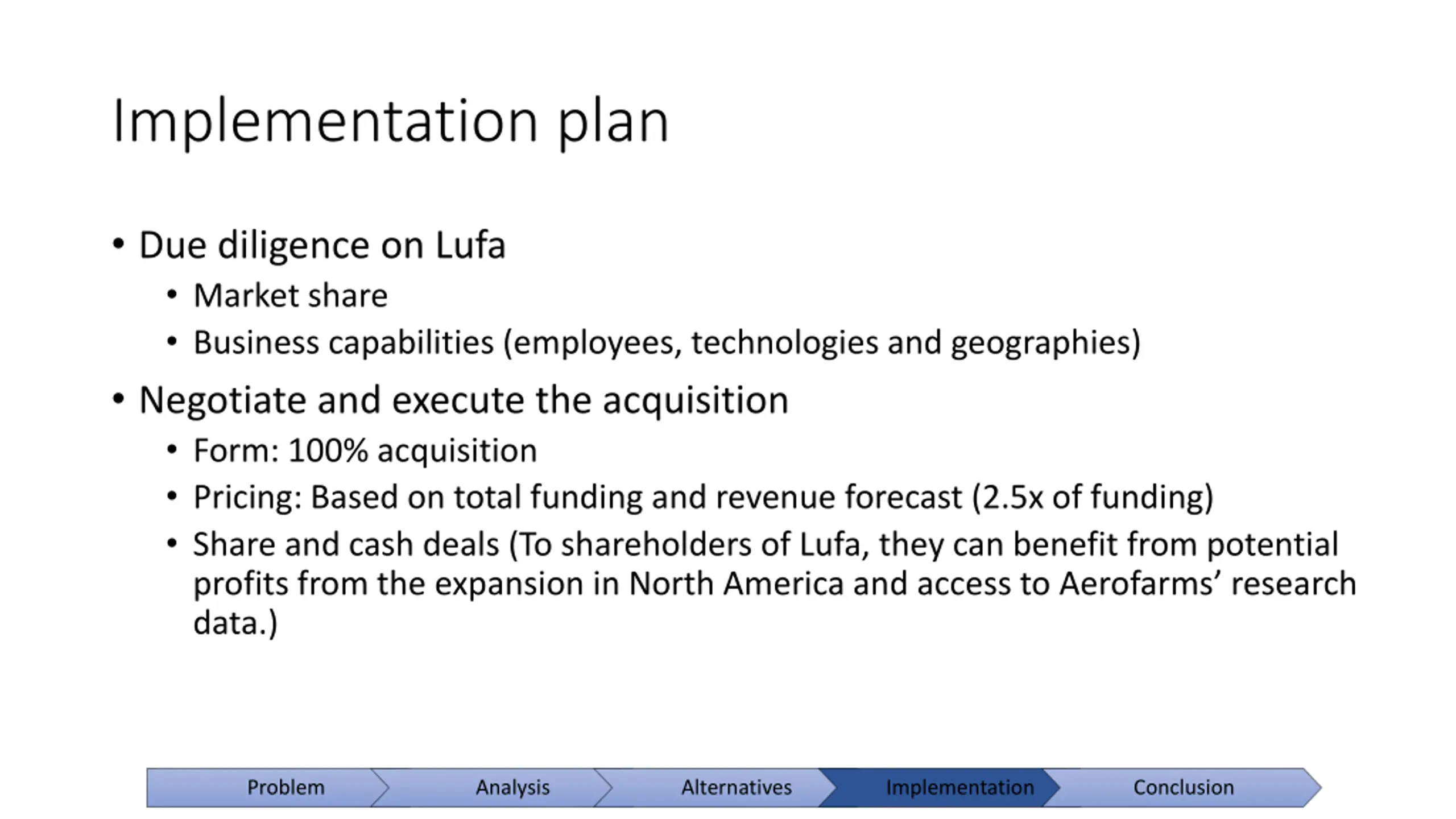
Task: Click the 'Share and cash deals' paragraph
Action: 775,584
